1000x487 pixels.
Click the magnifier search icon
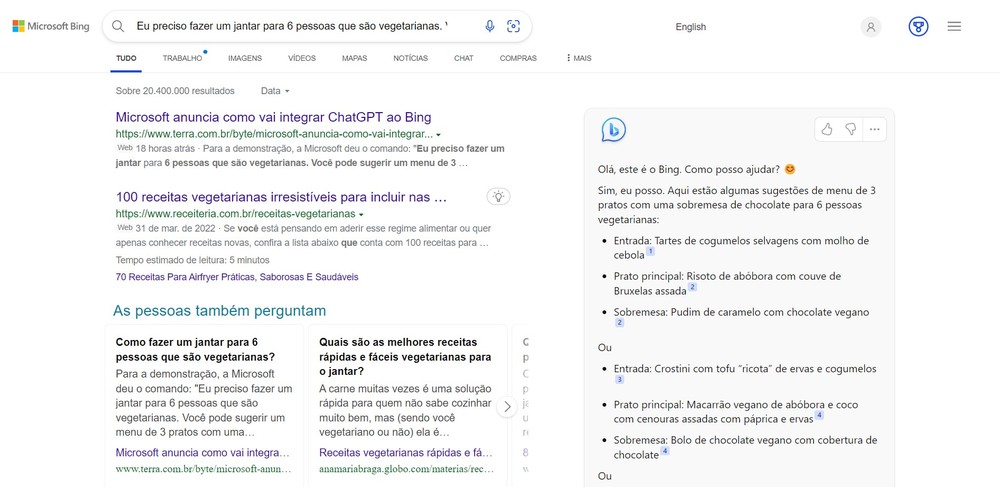118,26
